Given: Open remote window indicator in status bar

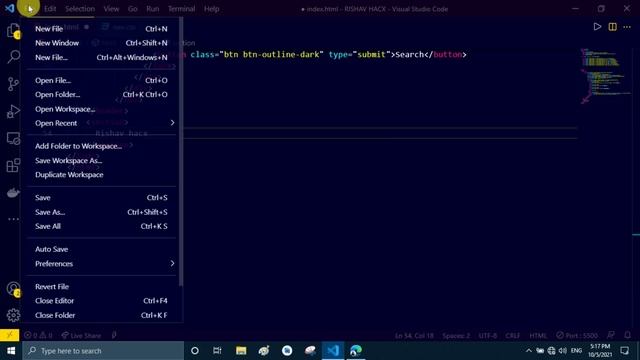Looking at the screenshot, I should pos(9,335).
